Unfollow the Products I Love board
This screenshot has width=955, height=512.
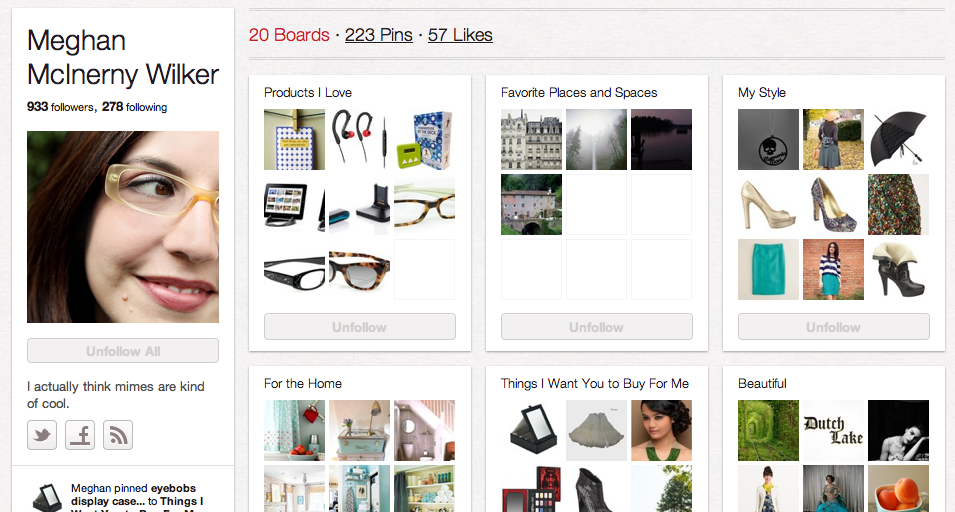359,327
